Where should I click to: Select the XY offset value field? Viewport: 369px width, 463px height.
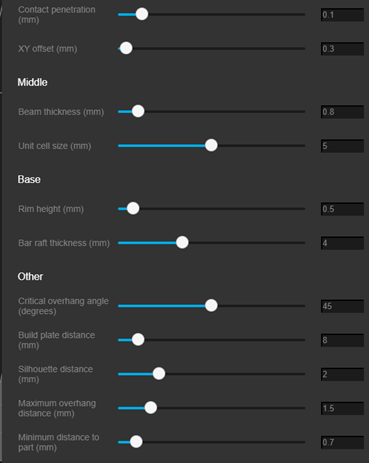coord(342,49)
